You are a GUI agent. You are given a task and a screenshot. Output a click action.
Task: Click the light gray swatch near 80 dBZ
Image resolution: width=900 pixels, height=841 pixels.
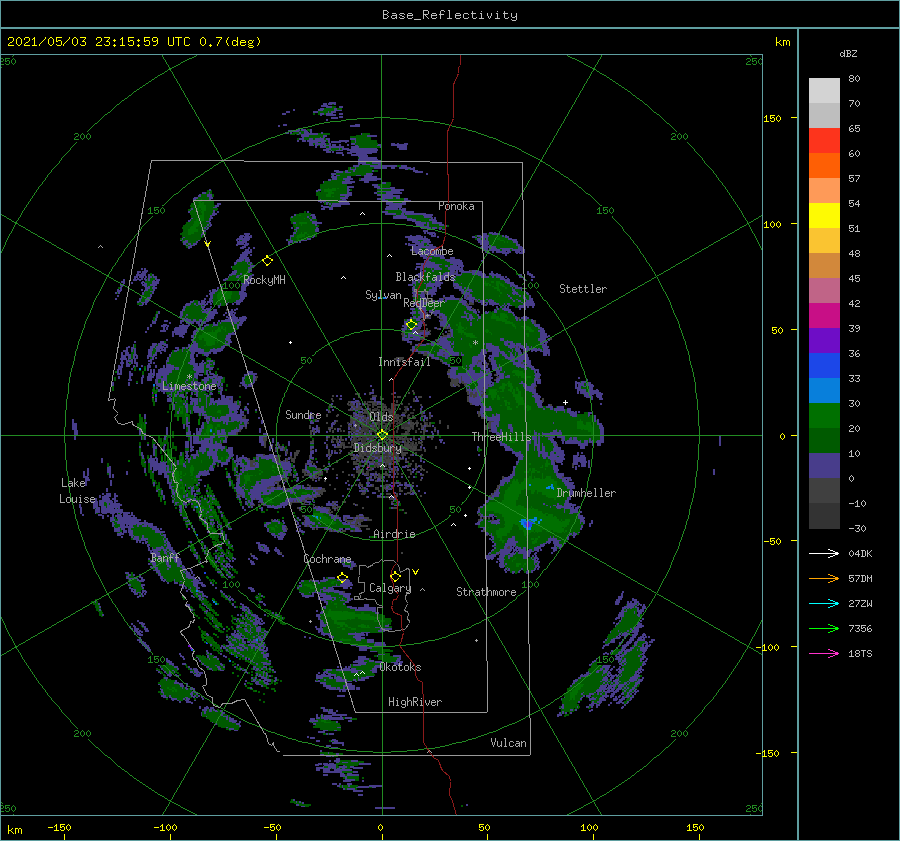824,91
